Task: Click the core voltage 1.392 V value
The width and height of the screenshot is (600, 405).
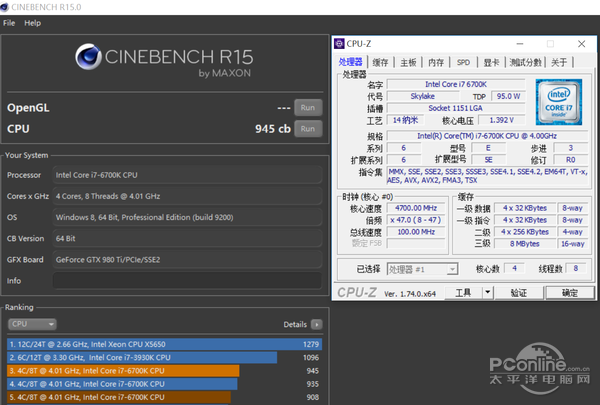Action: [x=501, y=120]
